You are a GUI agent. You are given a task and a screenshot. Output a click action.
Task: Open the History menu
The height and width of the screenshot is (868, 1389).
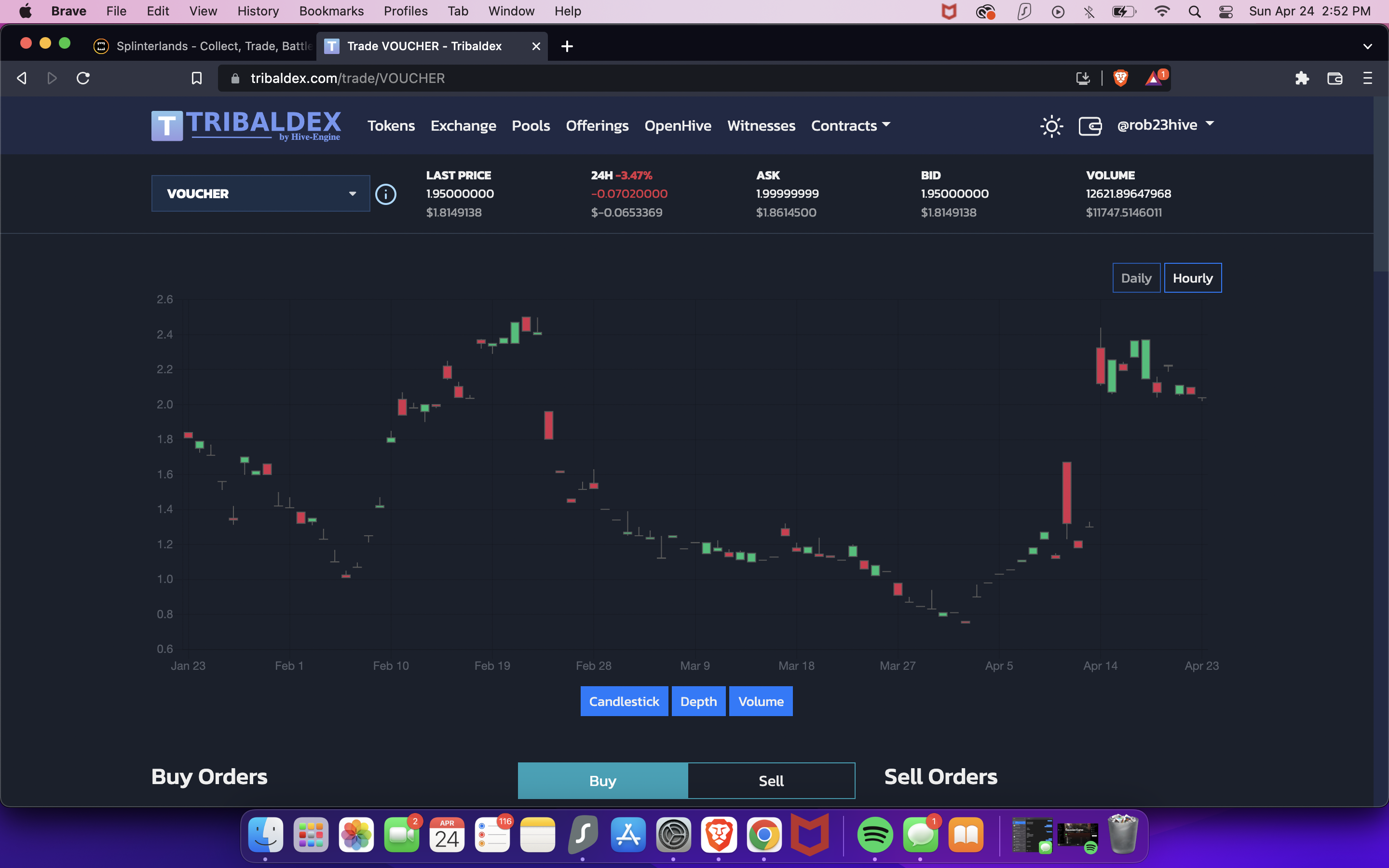coord(258,11)
